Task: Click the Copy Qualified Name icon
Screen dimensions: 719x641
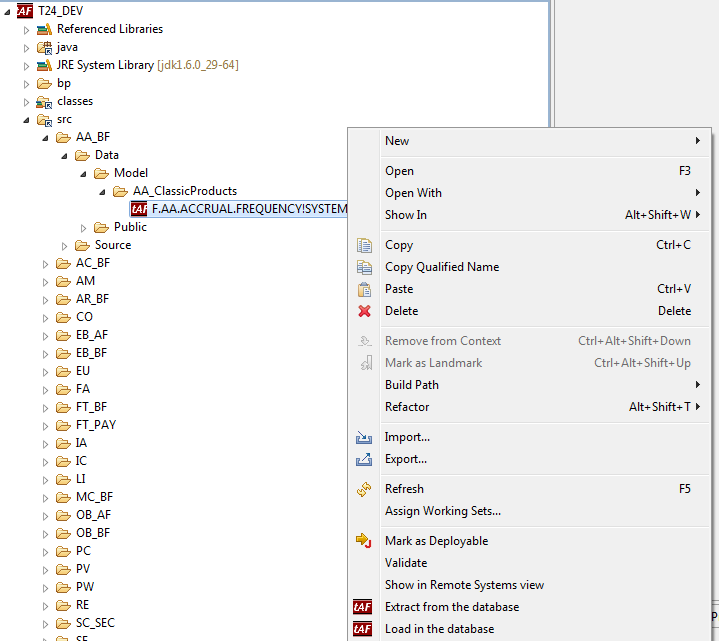Action: point(364,267)
